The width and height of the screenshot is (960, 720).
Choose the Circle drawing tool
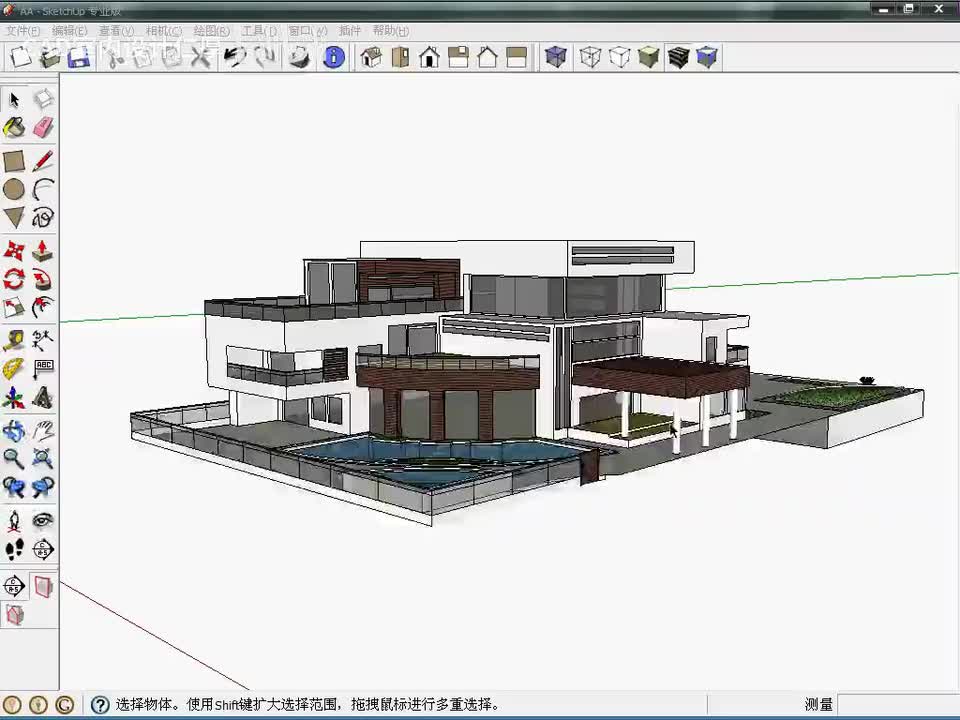click(x=14, y=189)
